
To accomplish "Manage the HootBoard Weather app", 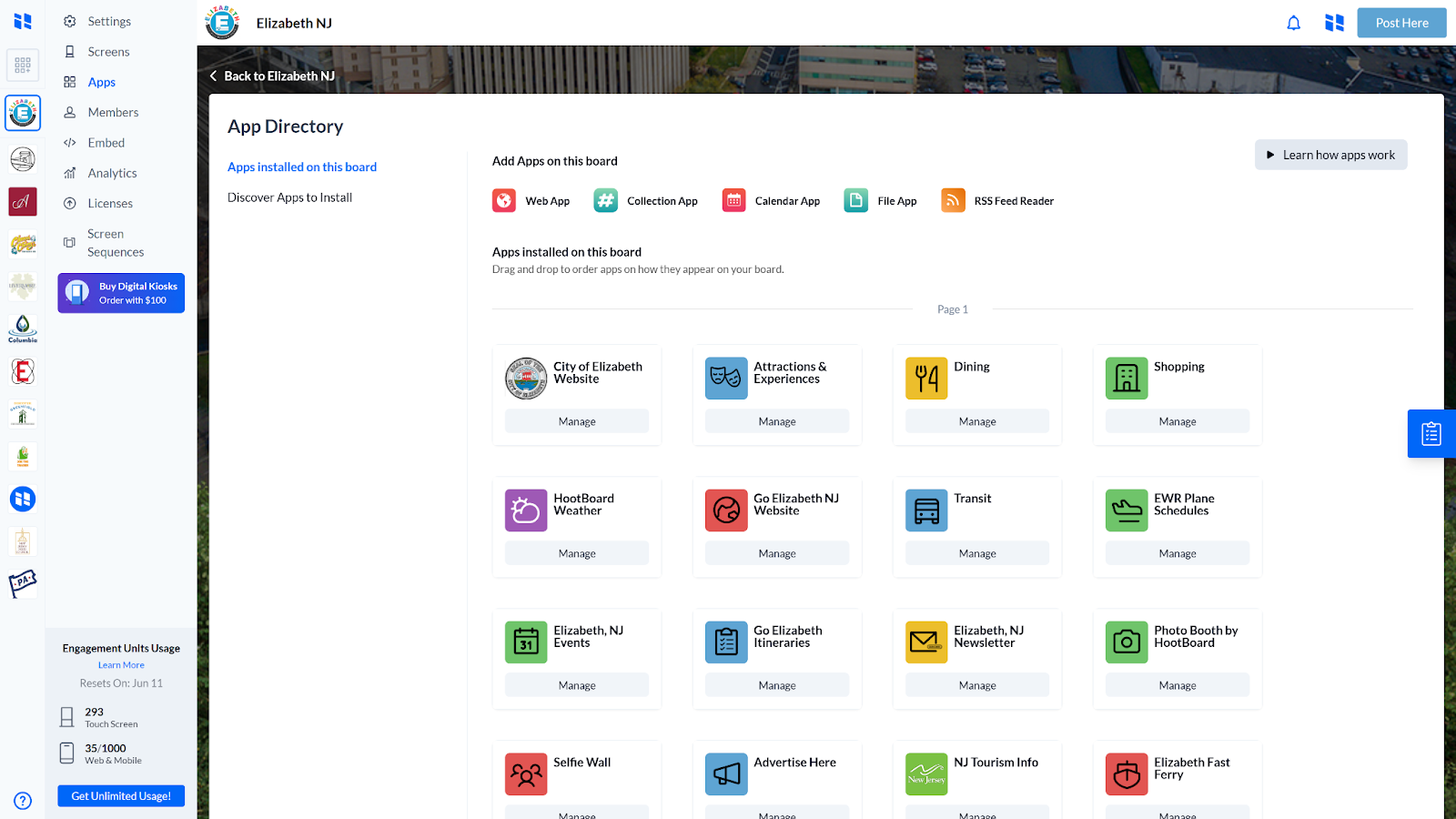I will pos(577,553).
